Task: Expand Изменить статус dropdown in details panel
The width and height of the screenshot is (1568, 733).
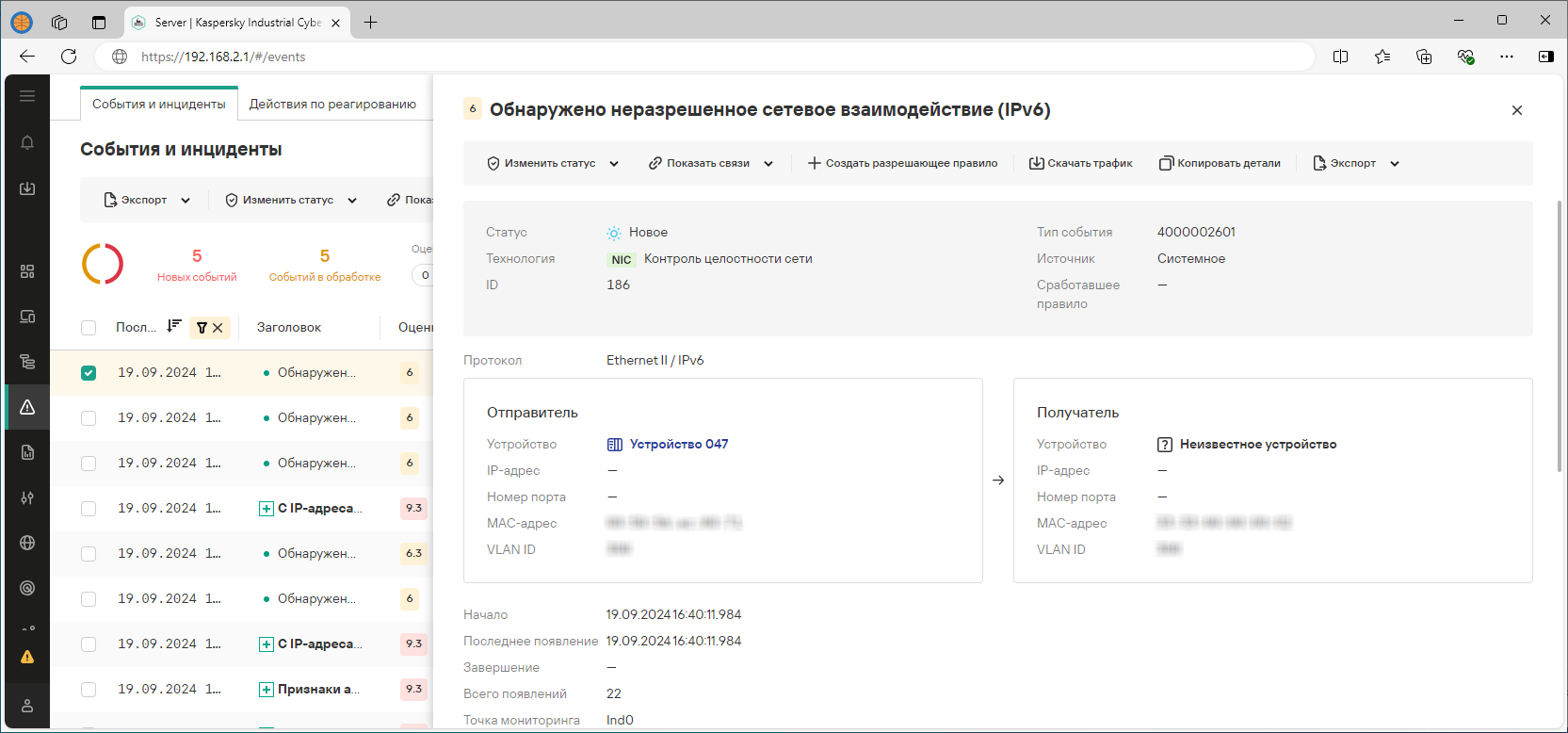Action: (553, 163)
